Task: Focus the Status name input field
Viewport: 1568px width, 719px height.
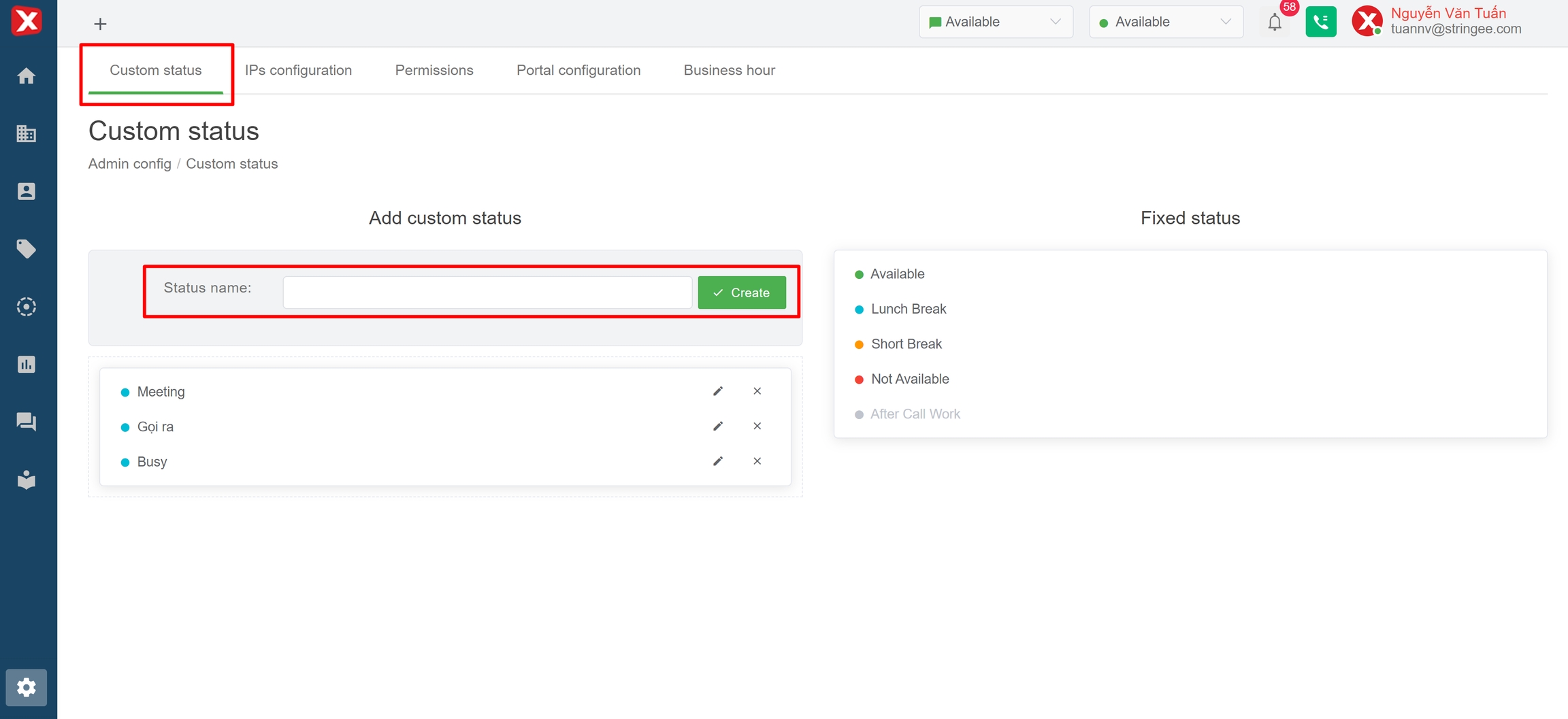Action: point(487,292)
